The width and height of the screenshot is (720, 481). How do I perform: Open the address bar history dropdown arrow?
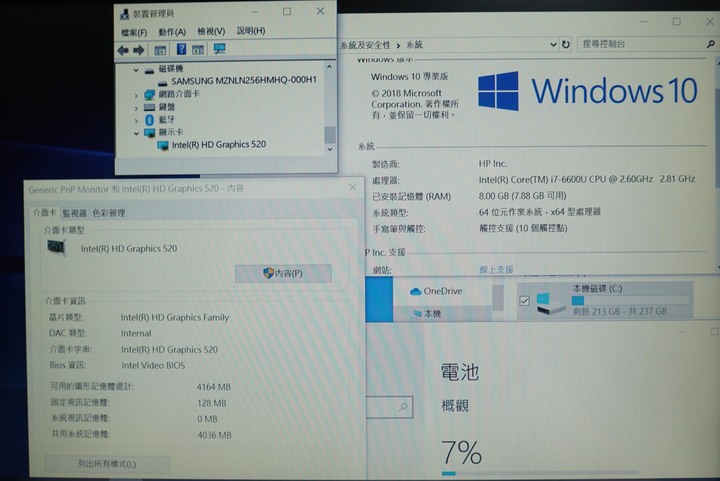click(553, 45)
